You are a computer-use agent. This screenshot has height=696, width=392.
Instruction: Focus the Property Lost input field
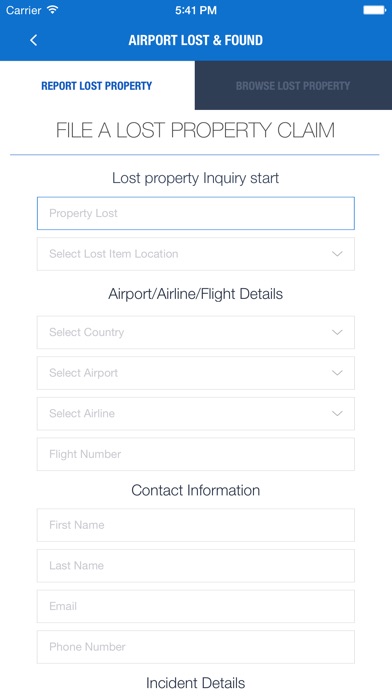click(196, 214)
